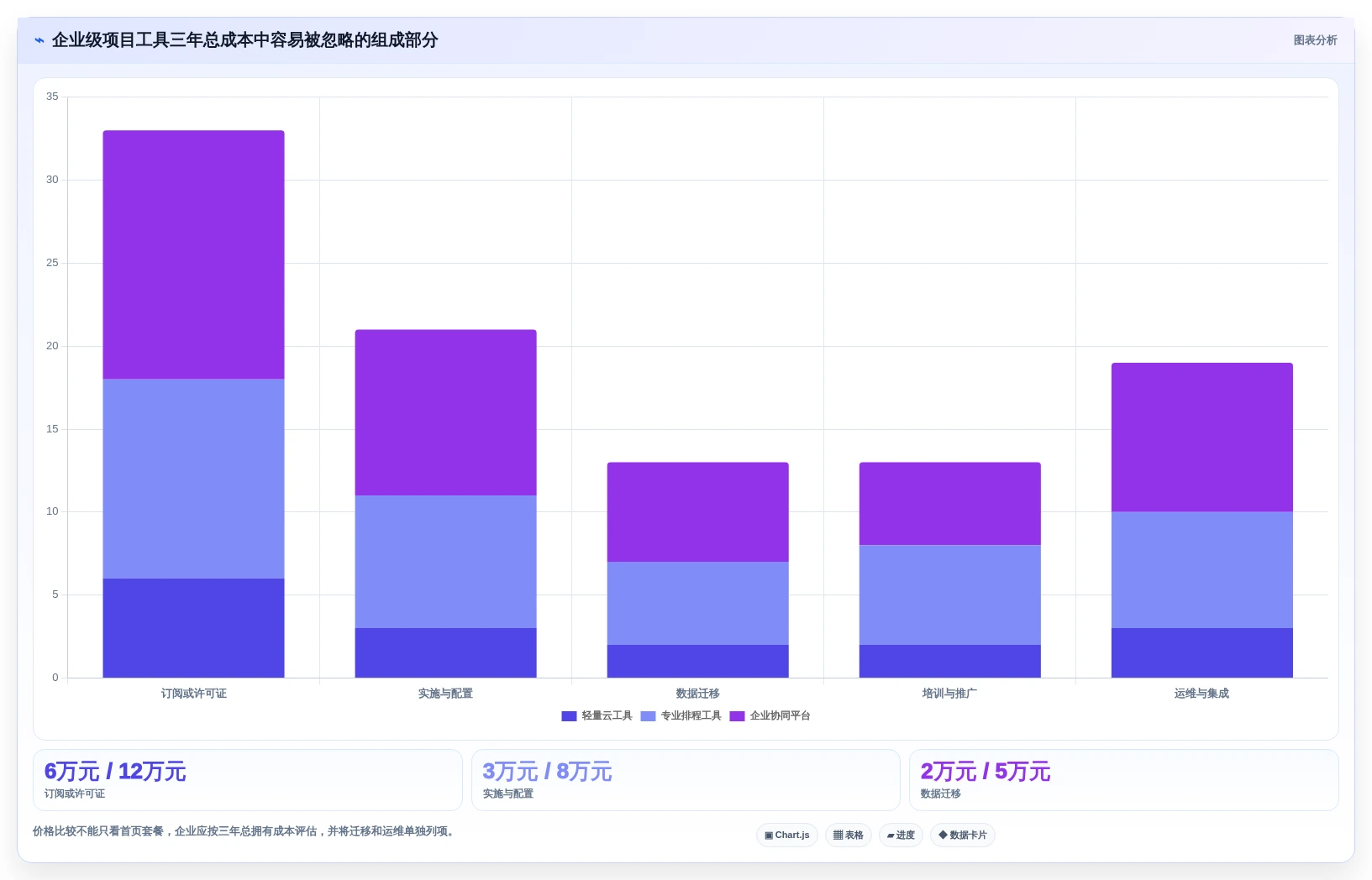1372x880 pixels.
Task: Click the 培训与推广 dark blue bottom segment
Action: [x=949, y=661]
